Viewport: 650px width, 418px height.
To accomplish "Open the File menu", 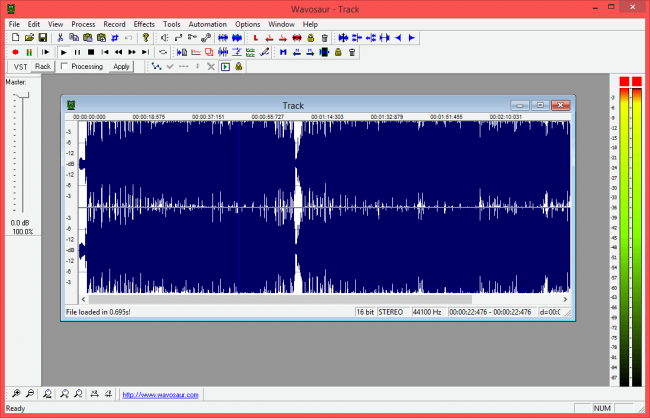I will (x=14, y=24).
